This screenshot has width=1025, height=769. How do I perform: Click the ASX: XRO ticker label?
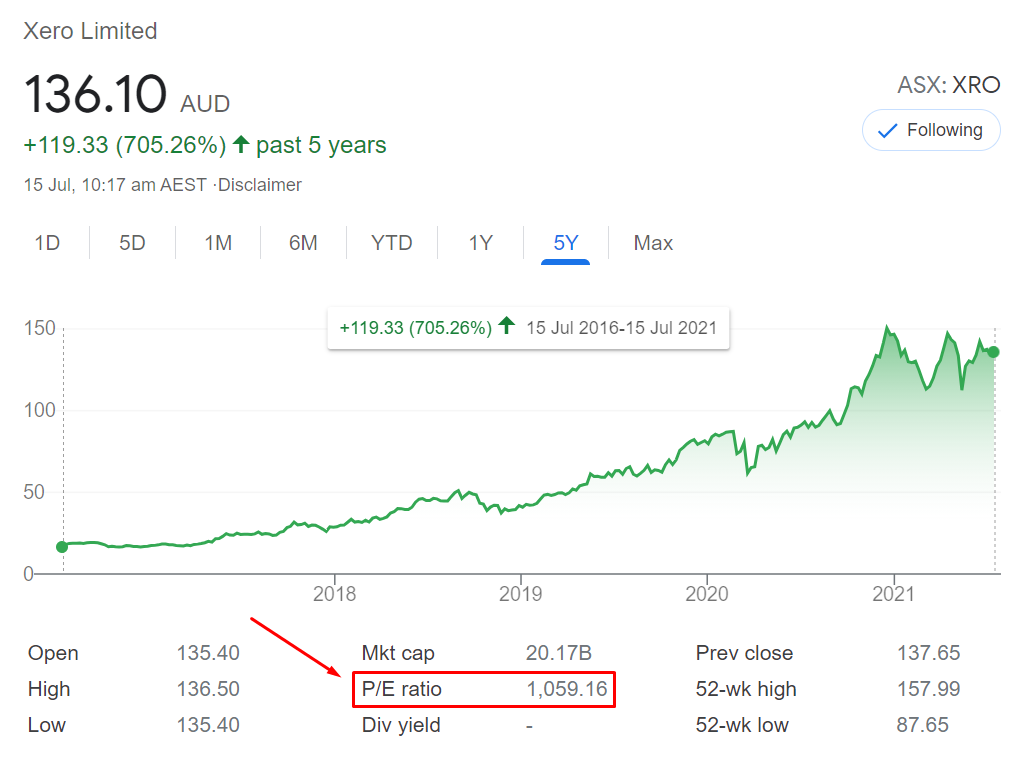point(949,85)
